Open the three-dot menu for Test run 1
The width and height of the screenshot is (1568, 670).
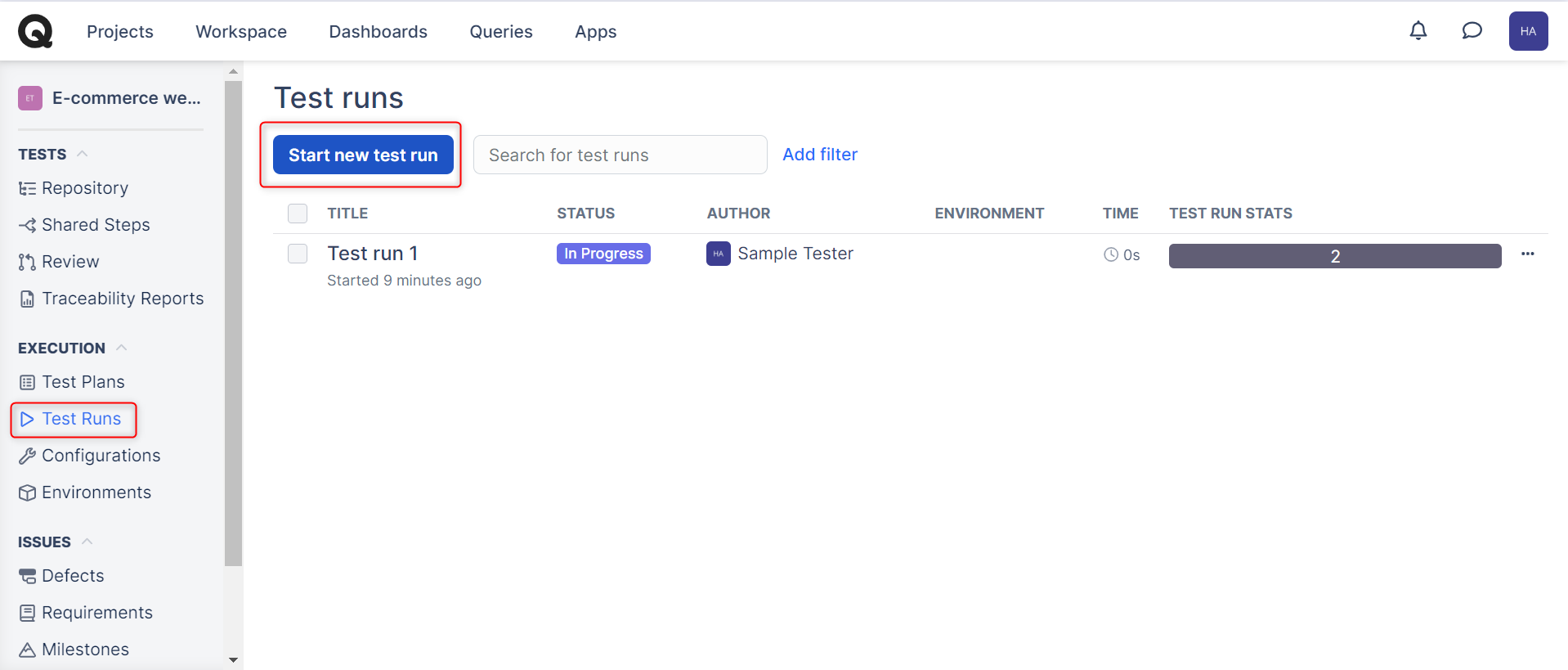[1527, 254]
